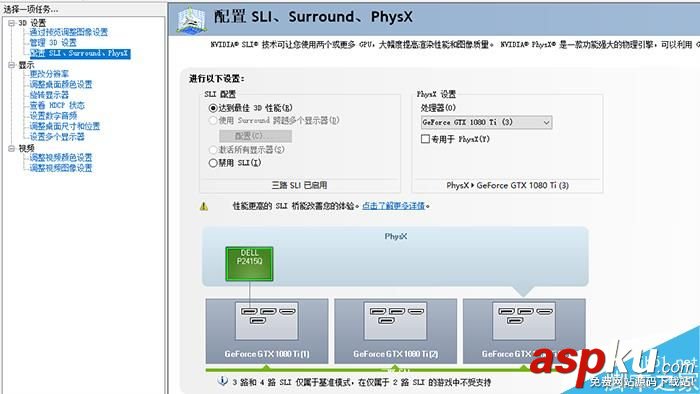Viewport: 700px width, 394px height.
Task: Open 管理 3D 设置 page
Action: click(53, 42)
